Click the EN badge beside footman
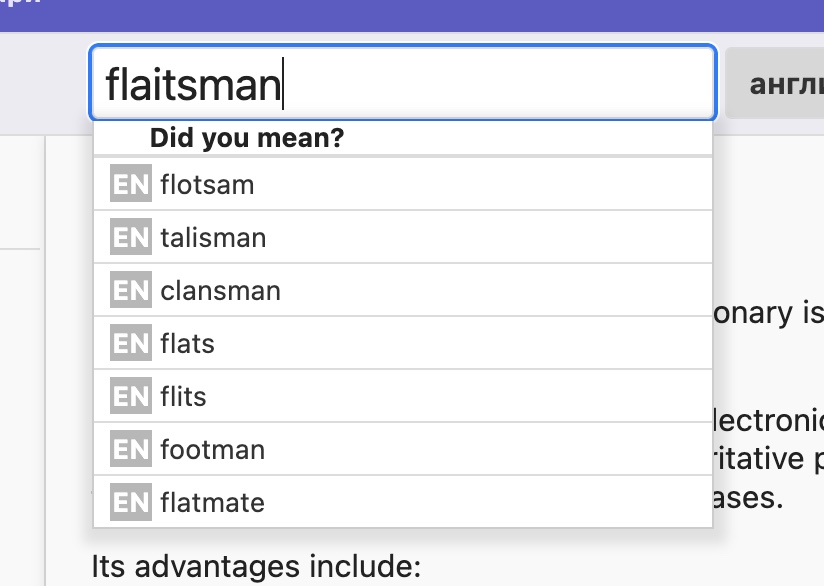The image size is (824, 586). (131, 449)
